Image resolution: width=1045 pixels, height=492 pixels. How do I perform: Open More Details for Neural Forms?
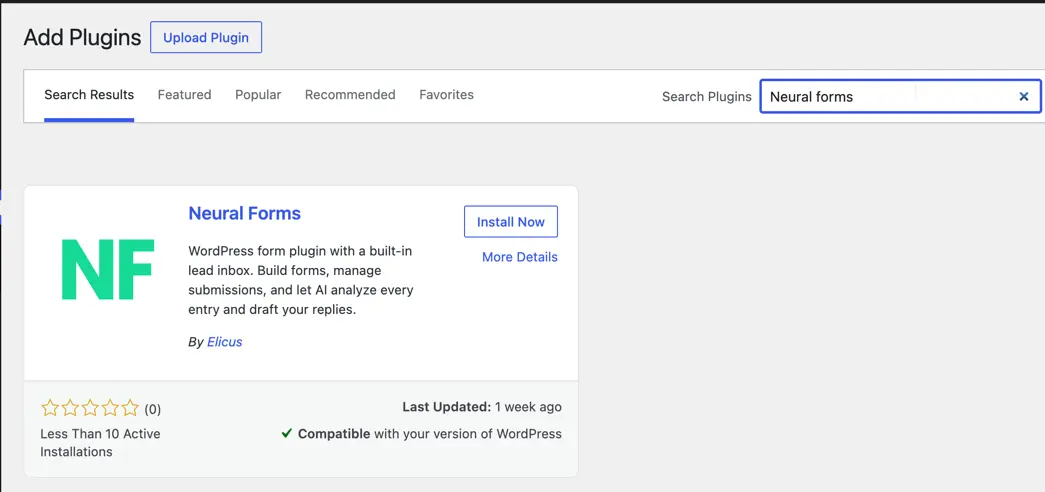(x=520, y=257)
